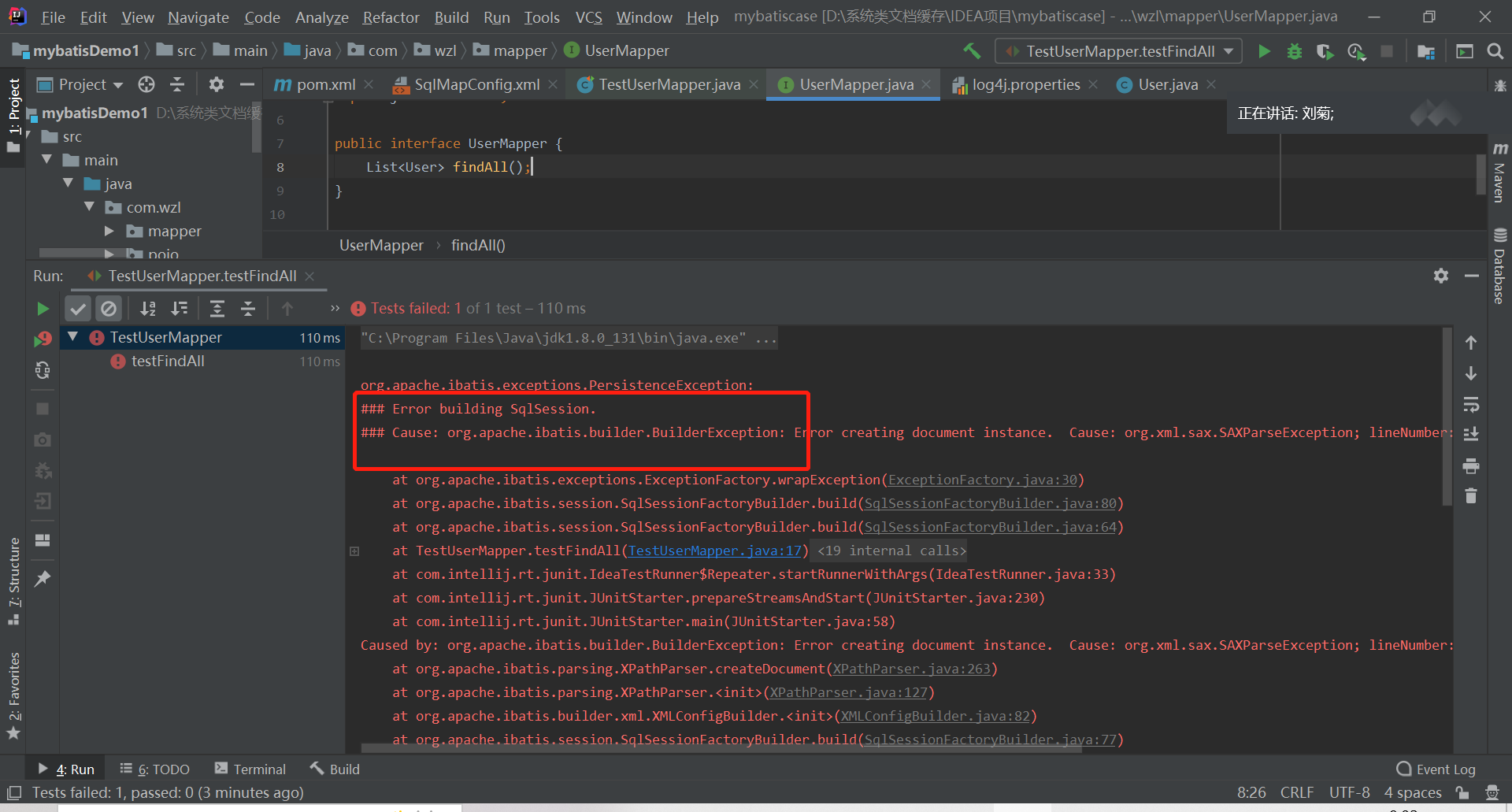Open the TODO tool window
The width and height of the screenshot is (1512, 812).
click(154, 769)
